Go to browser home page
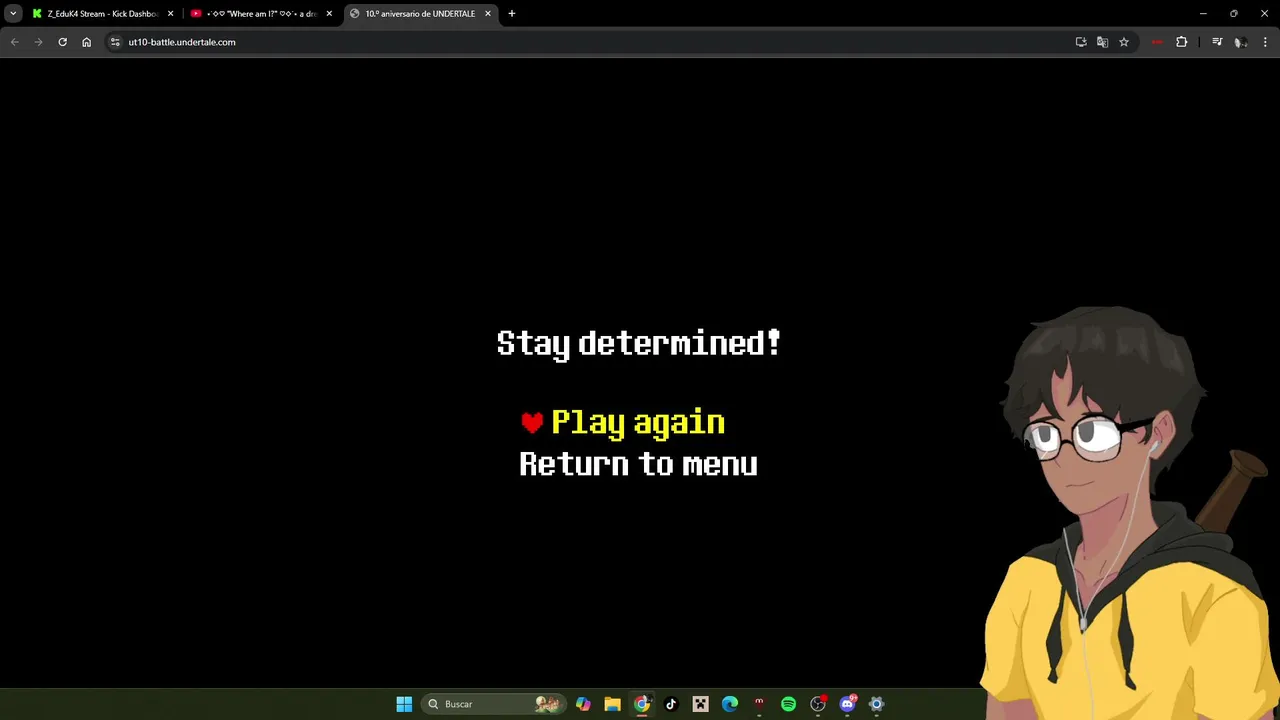The height and width of the screenshot is (720, 1280). [x=86, y=42]
